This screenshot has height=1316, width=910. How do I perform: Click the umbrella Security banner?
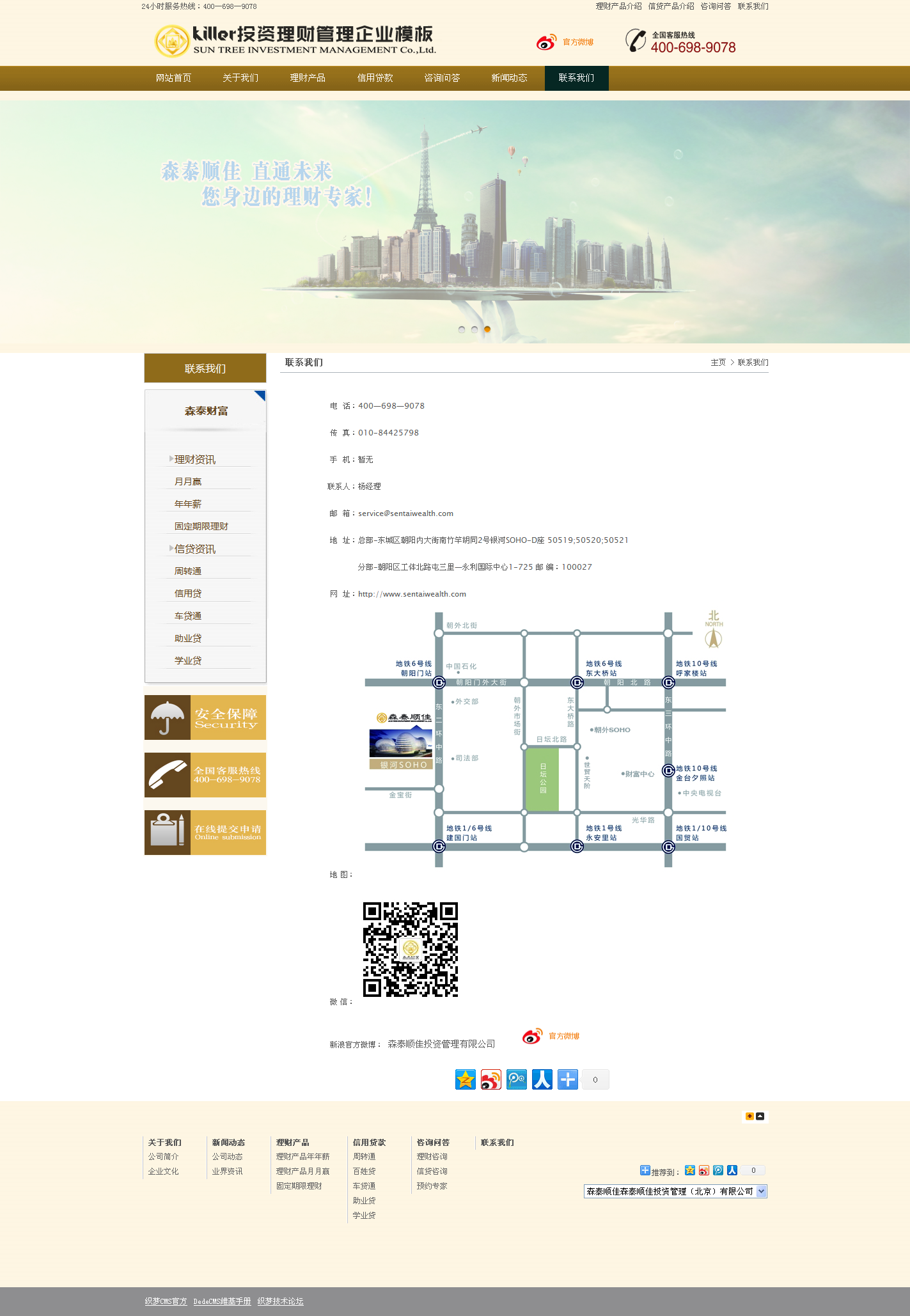(x=205, y=717)
